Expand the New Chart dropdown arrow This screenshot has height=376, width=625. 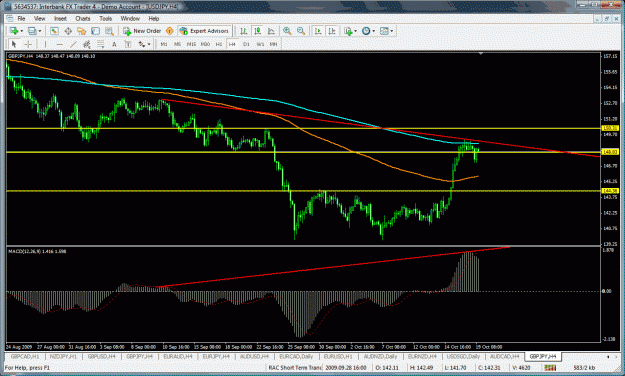(x=22, y=31)
